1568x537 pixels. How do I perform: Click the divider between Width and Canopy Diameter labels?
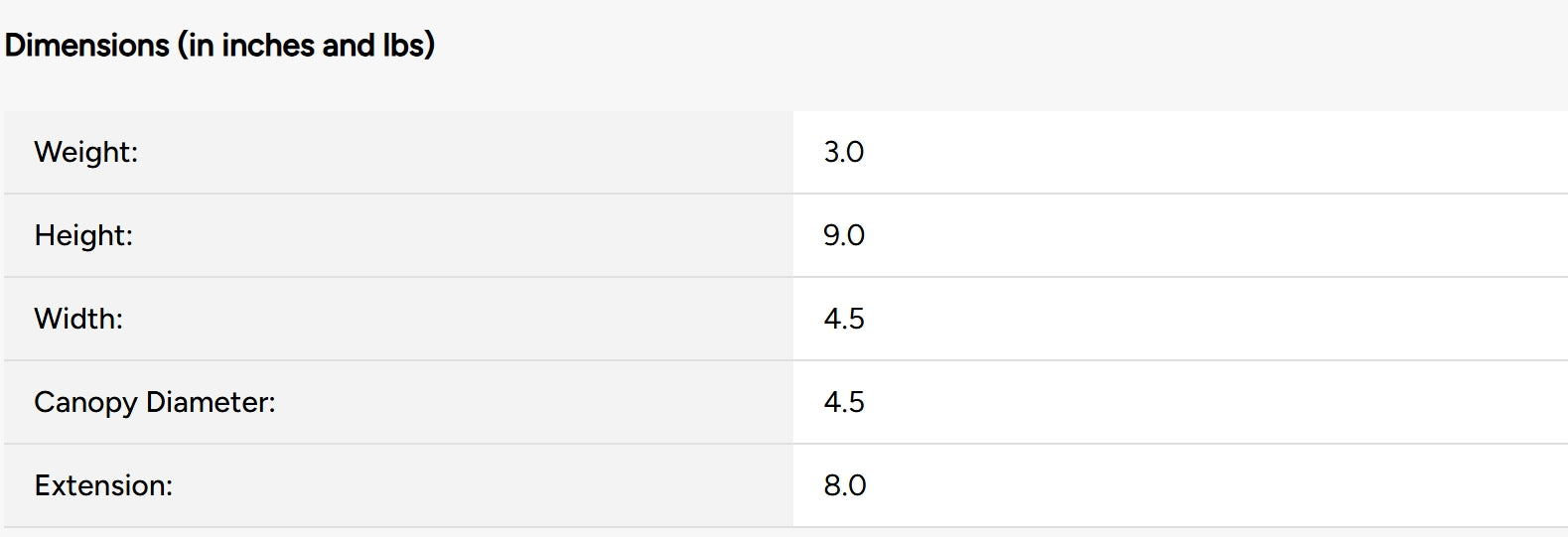(x=397, y=360)
